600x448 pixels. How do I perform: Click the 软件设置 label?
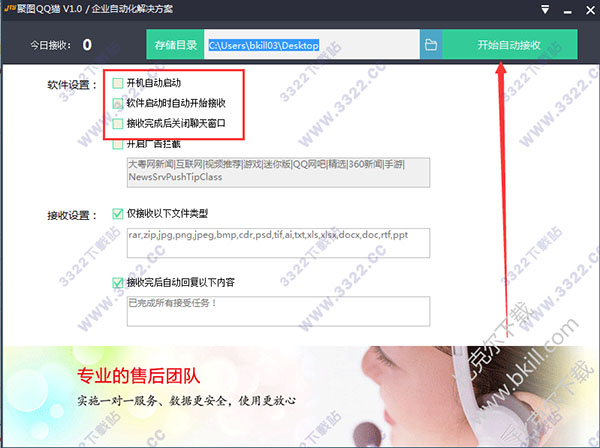[72, 85]
